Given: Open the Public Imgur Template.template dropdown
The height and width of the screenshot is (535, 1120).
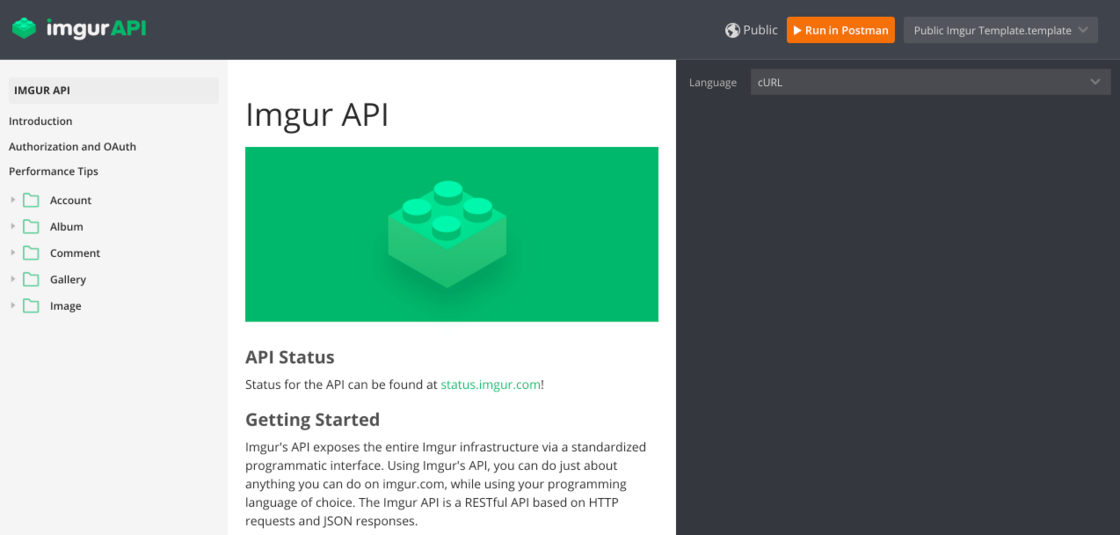Looking at the screenshot, I should click(1001, 30).
